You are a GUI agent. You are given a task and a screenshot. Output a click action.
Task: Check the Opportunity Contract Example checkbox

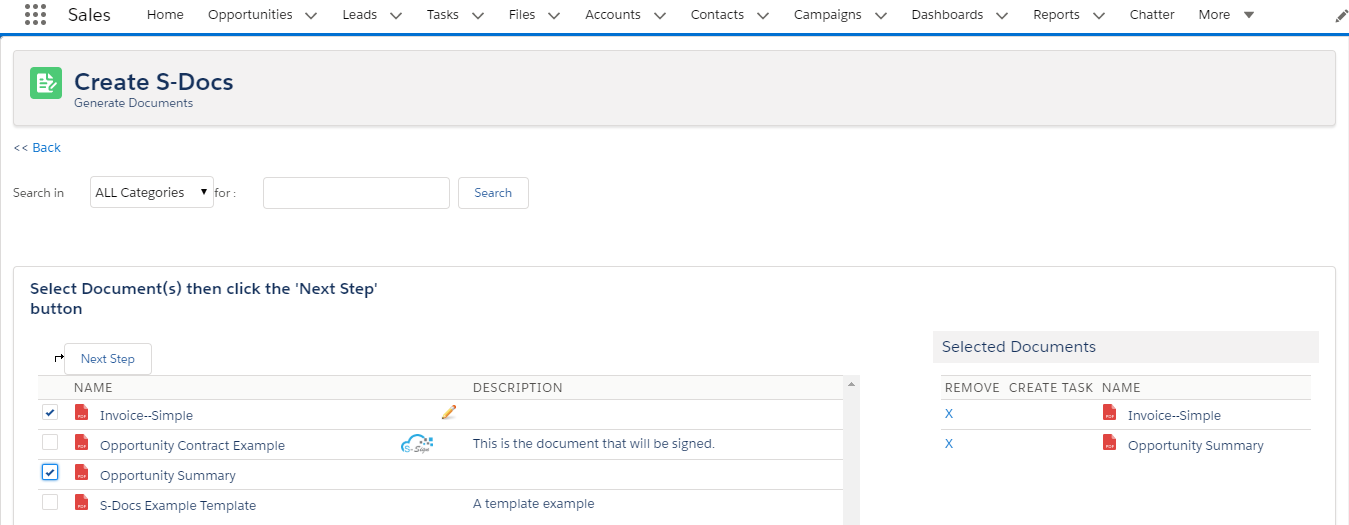coord(50,442)
